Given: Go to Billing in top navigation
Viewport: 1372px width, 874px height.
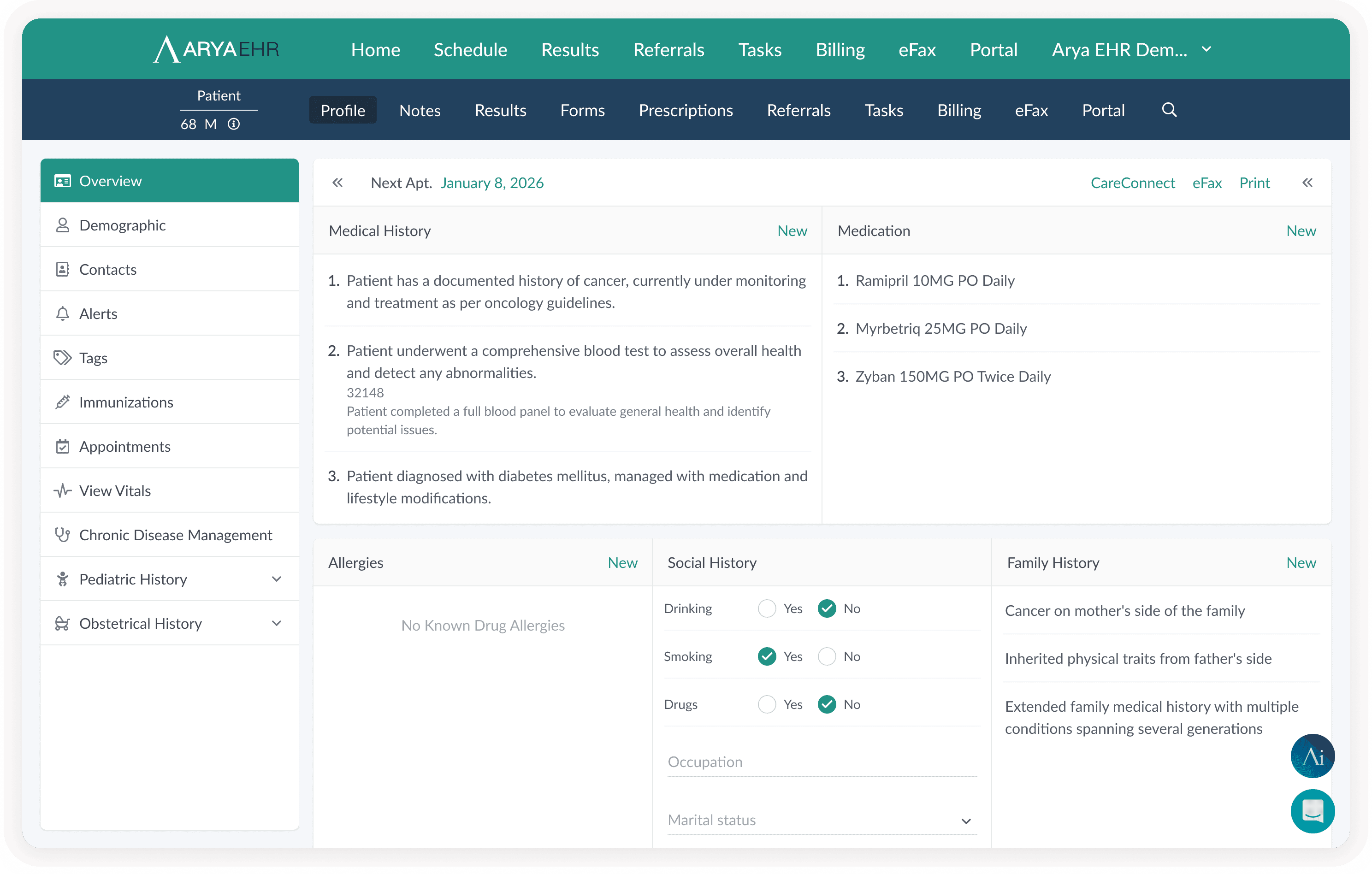Looking at the screenshot, I should pos(840,50).
